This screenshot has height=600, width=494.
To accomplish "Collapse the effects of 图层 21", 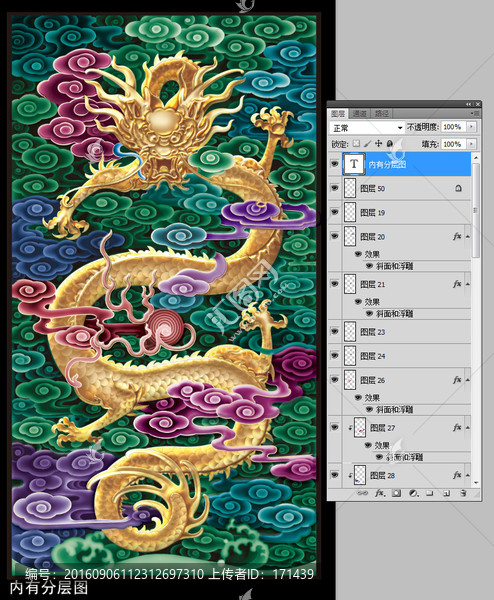I will pos(468,284).
